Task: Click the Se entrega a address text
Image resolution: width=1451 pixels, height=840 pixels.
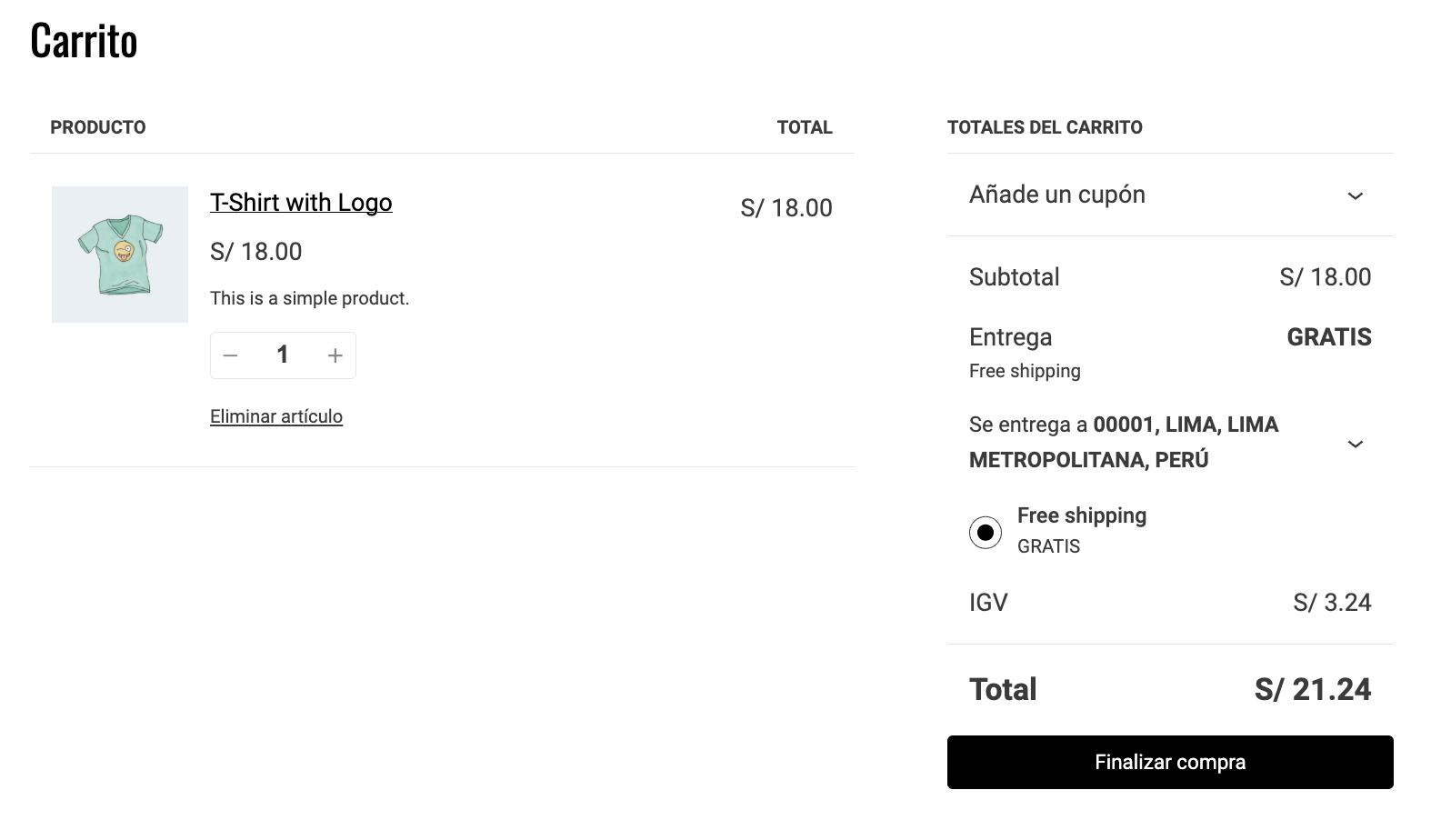Action: tap(1124, 442)
